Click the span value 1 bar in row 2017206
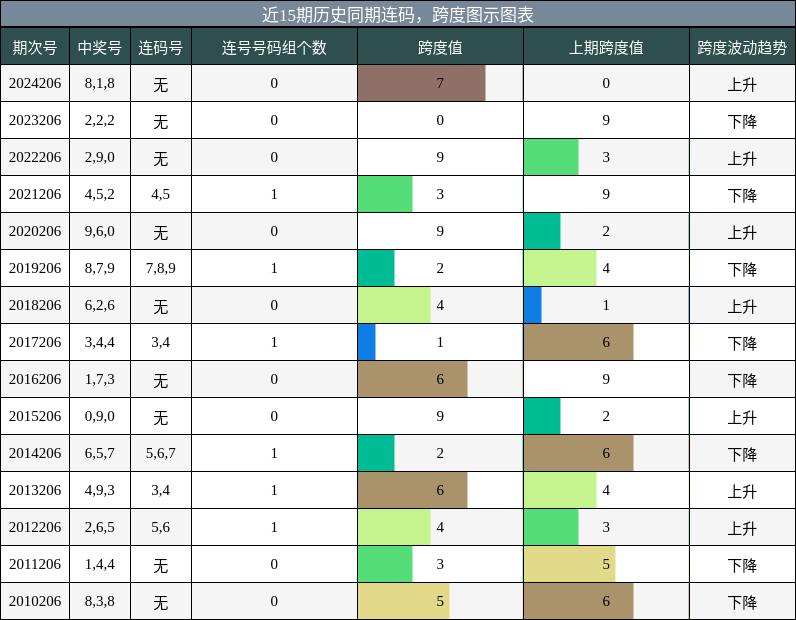 click(367, 342)
